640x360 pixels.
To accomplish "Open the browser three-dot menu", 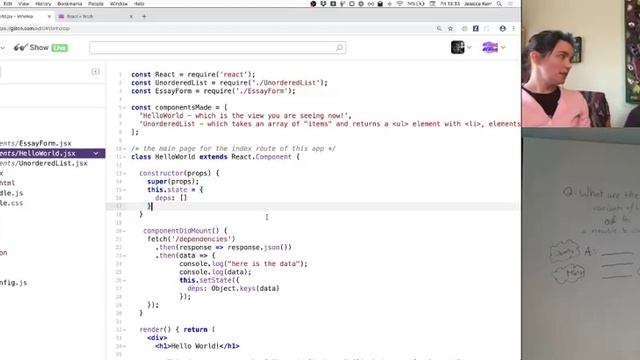I will (513, 29).
